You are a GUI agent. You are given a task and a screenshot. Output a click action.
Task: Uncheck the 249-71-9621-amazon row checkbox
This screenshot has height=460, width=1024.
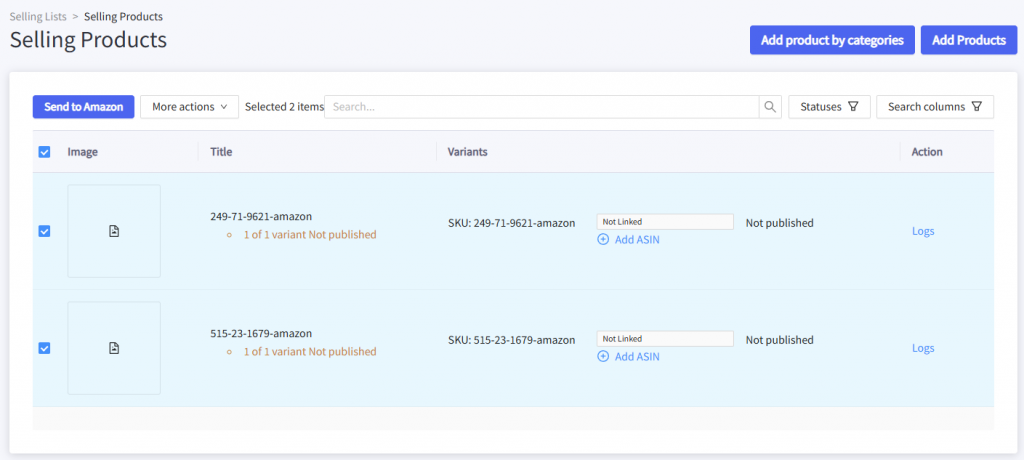point(44,231)
